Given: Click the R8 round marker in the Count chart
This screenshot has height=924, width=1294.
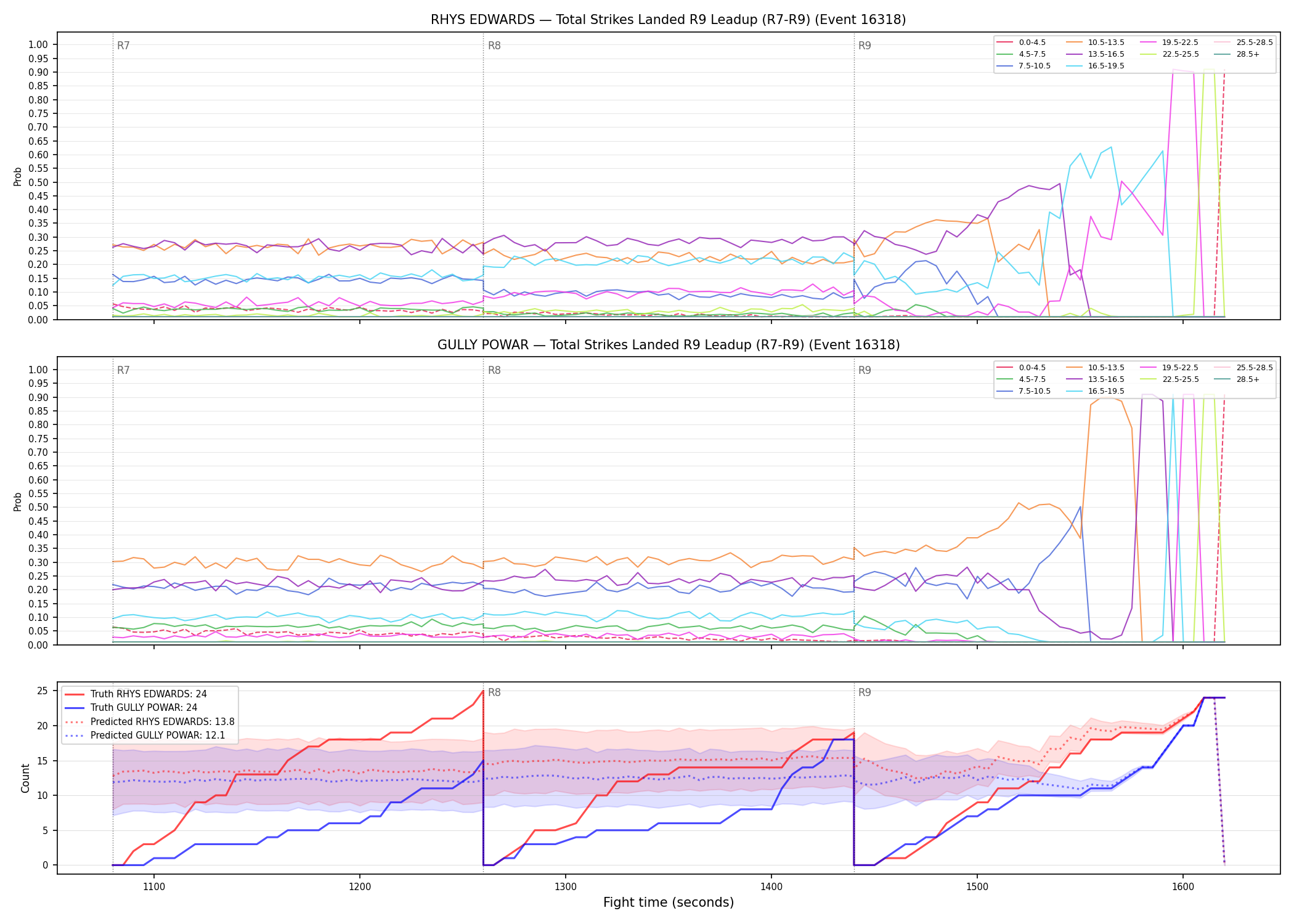Looking at the screenshot, I should (494, 692).
